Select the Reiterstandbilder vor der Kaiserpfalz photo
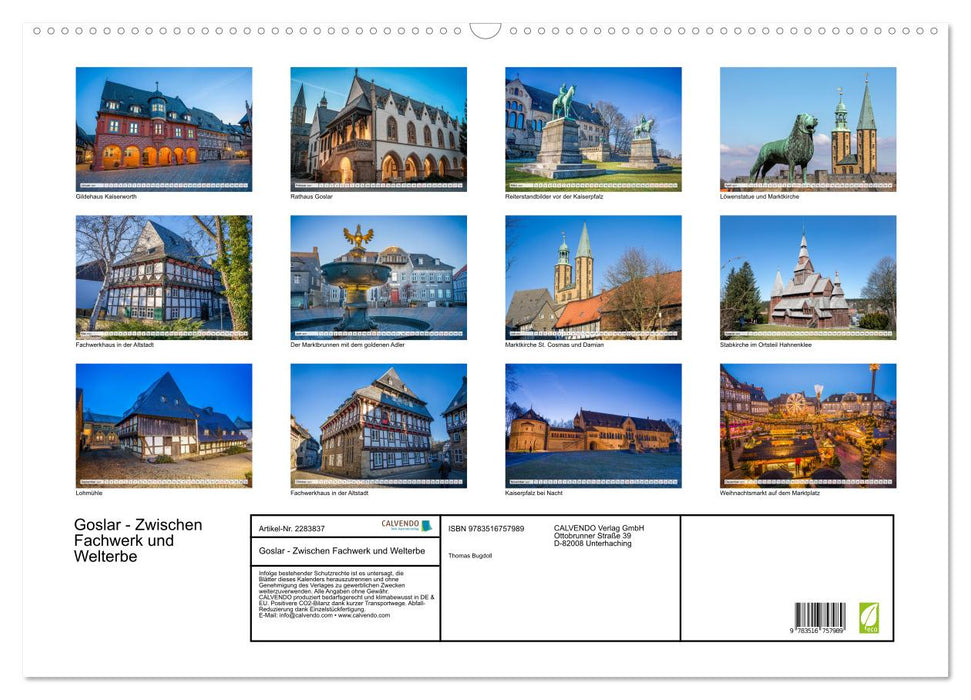 pos(593,129)
